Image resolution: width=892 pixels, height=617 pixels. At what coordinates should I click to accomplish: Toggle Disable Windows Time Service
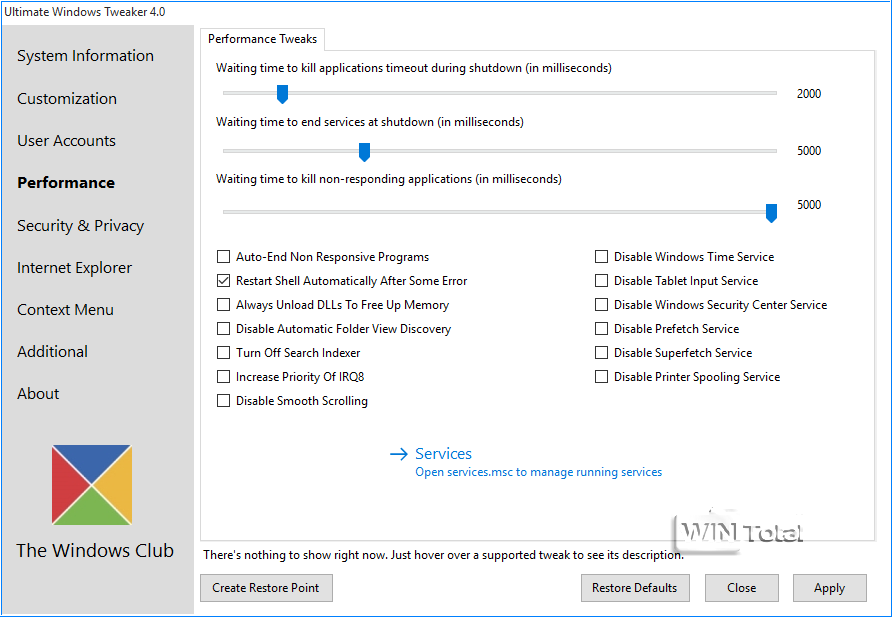(602, 257)
